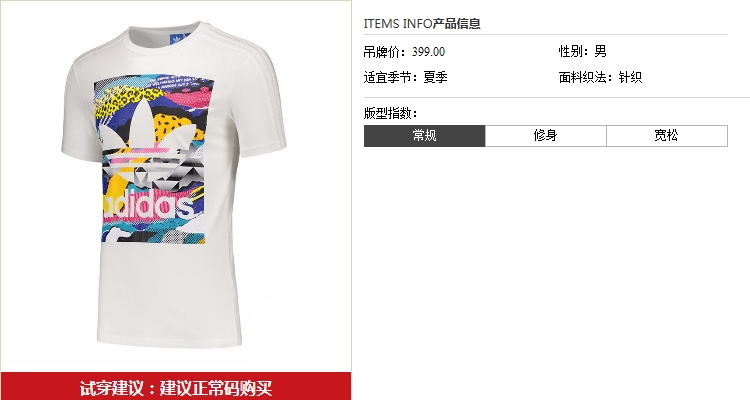Image resolution: width=750 pixels, height=400 pixels.
Task: Click the bottom hem of the T-shirt
Action: [x=169, y=343]
